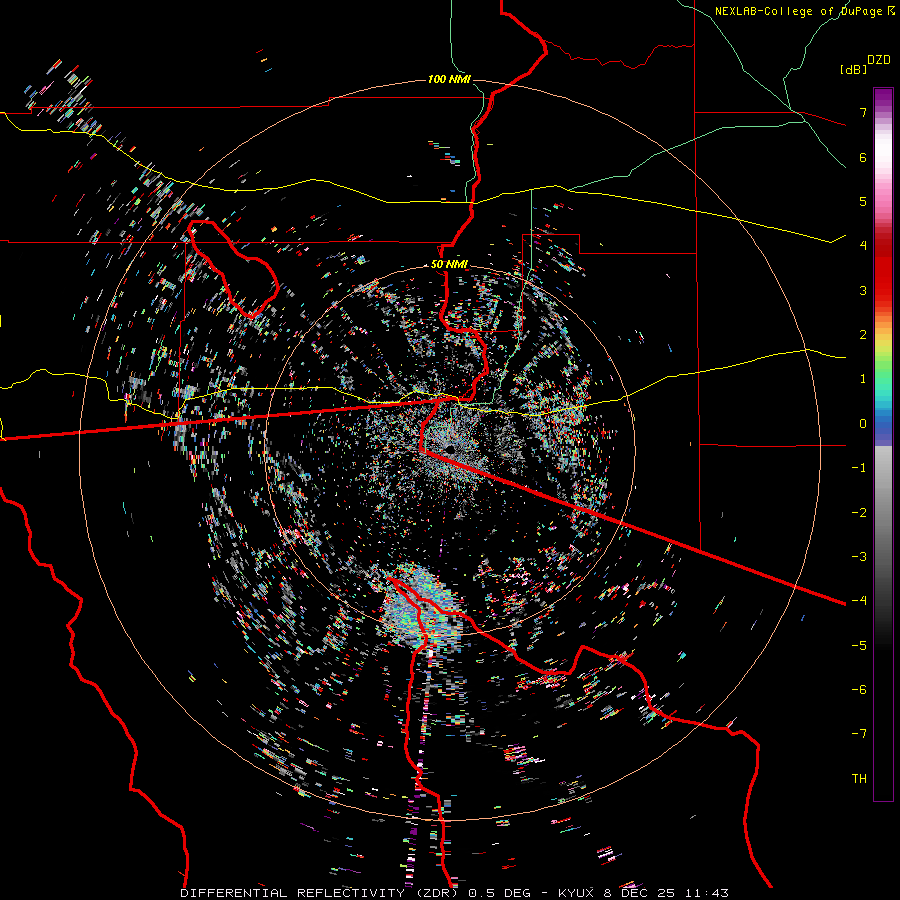Click the -2 dB scale label
The height and width of the screenshot is (900, 900).
pos(859,513)
